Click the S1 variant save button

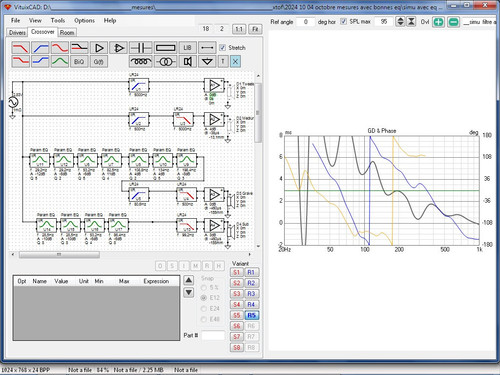coord(237,272)
